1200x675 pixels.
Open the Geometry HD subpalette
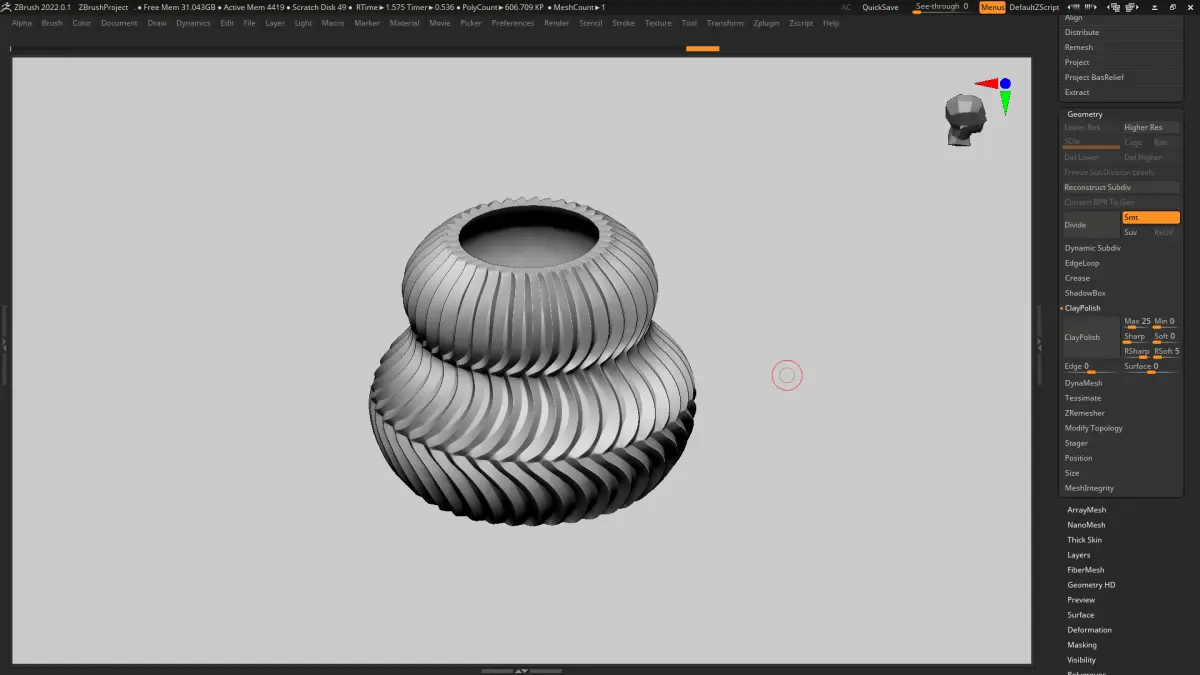(x=1091, y=585)
